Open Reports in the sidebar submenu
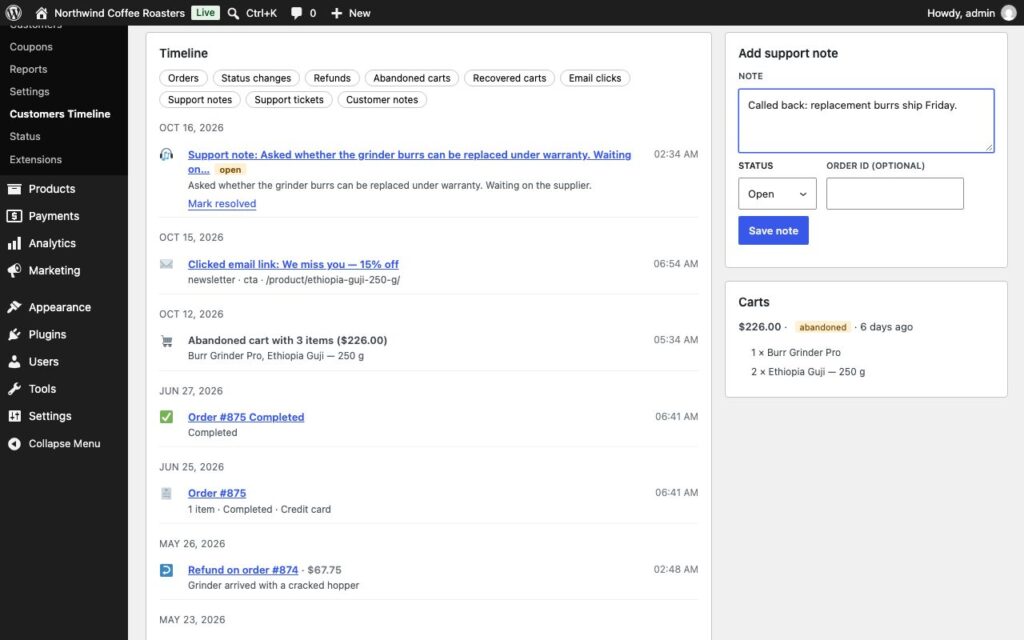The width and height of the screenshot is (1024, 640). pos(28,69)
